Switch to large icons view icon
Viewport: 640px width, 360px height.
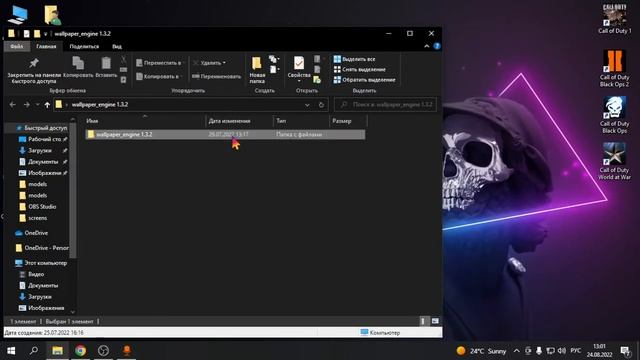click(x=435, y=321)
